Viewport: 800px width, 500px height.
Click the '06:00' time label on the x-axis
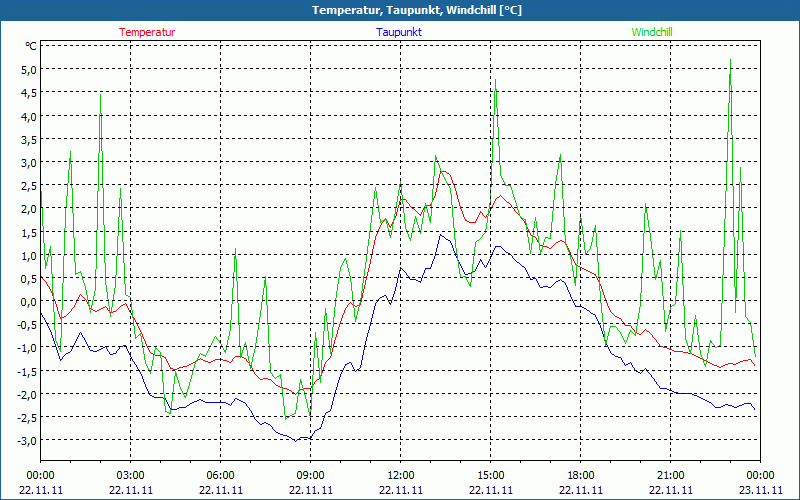(220, 476)
